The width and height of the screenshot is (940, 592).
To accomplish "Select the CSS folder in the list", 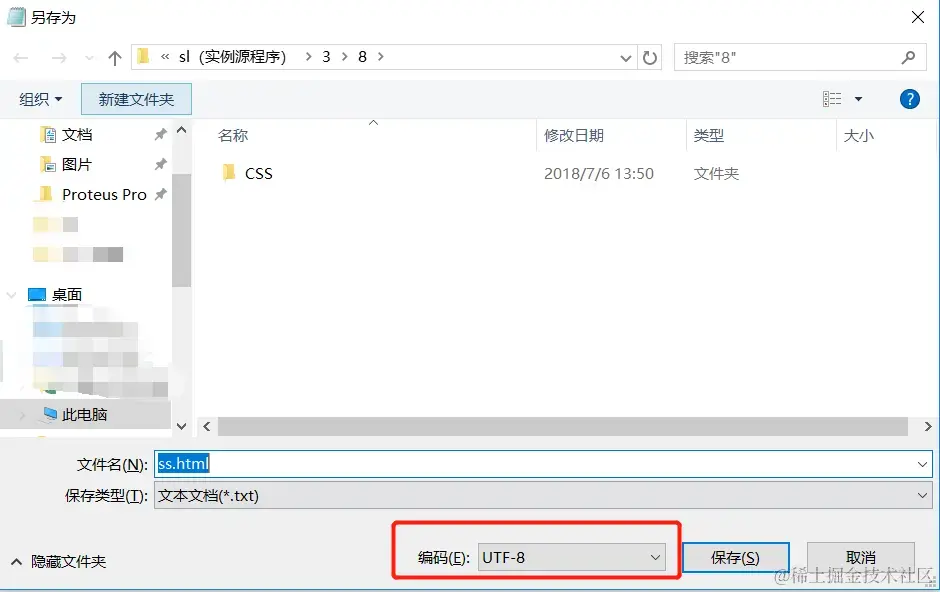I will pos(258,173).
